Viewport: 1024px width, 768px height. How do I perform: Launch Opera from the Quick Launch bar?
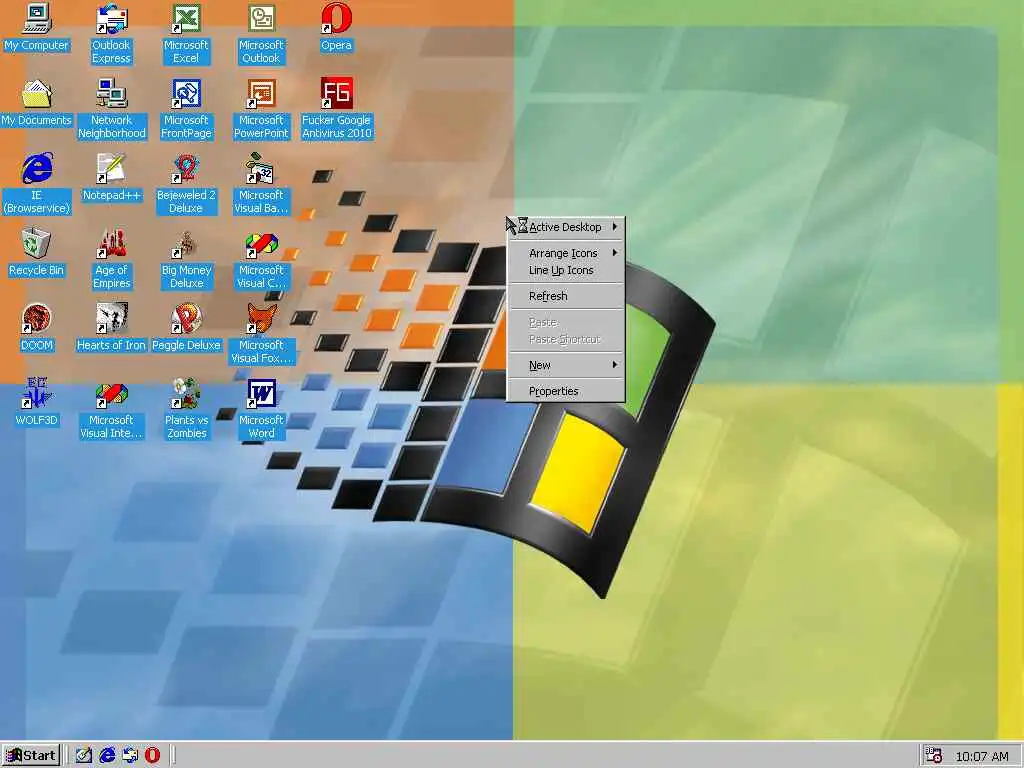point(152,756)
